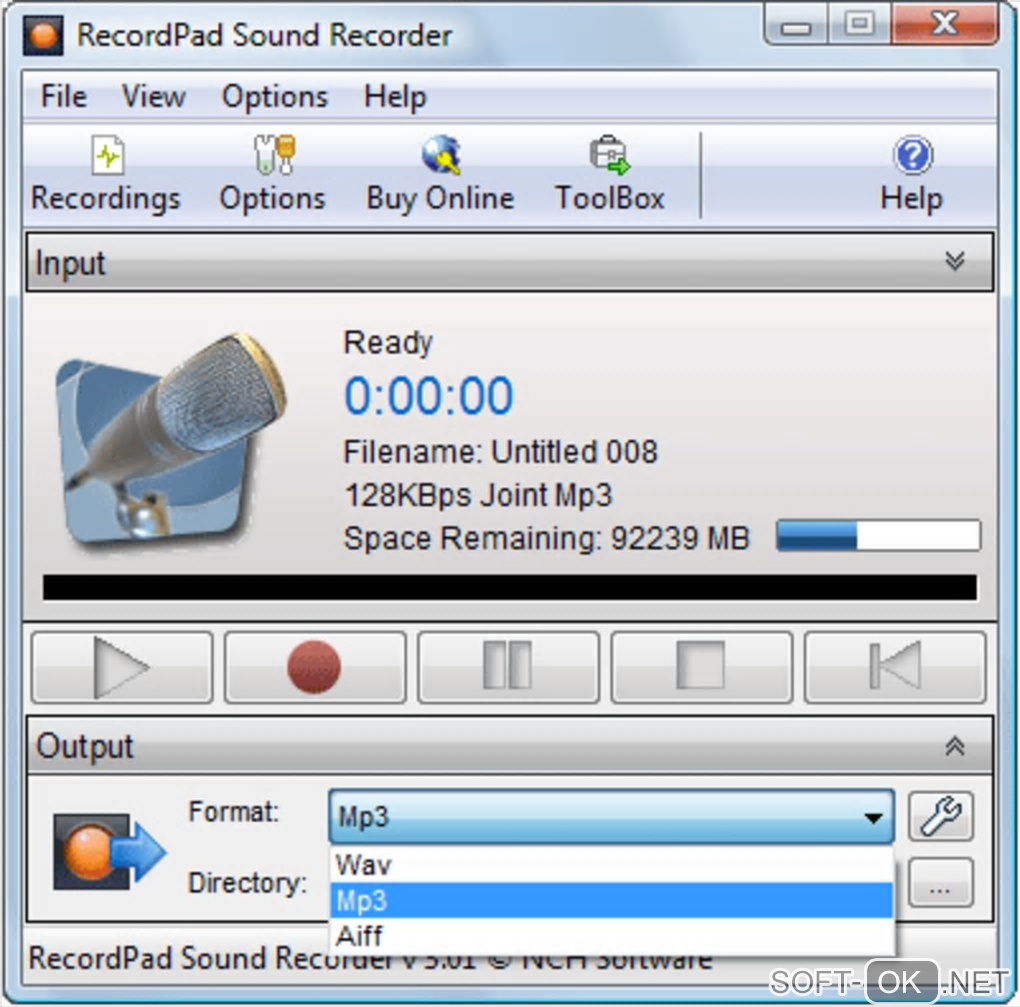Image resolution: width=1020 pixels, height=1007 pixels.
Task: Open the Options menu in menu bar
Action: click(x=275, y=97)
